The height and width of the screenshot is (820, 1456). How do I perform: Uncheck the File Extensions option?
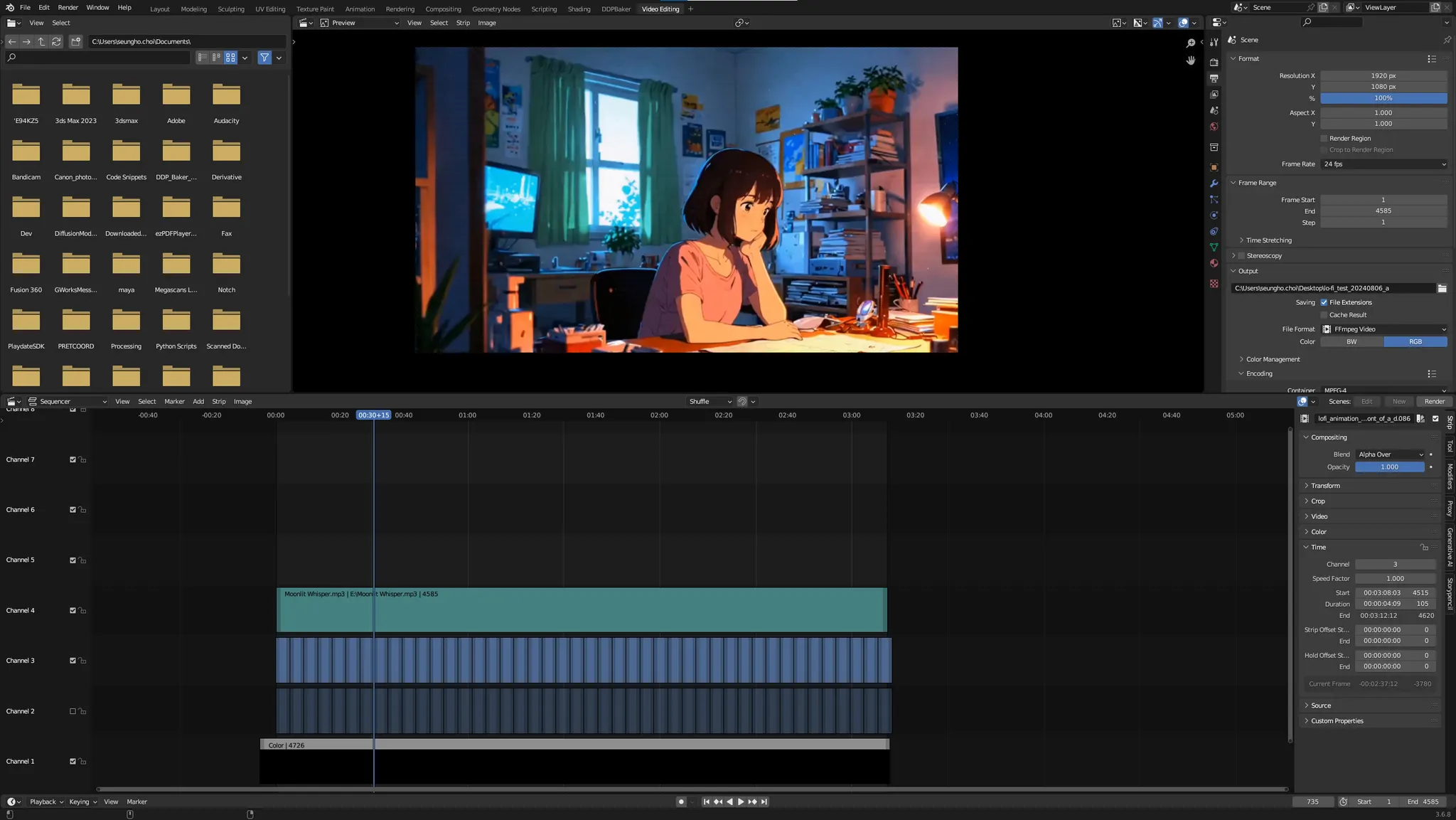tap(1324, 302)
